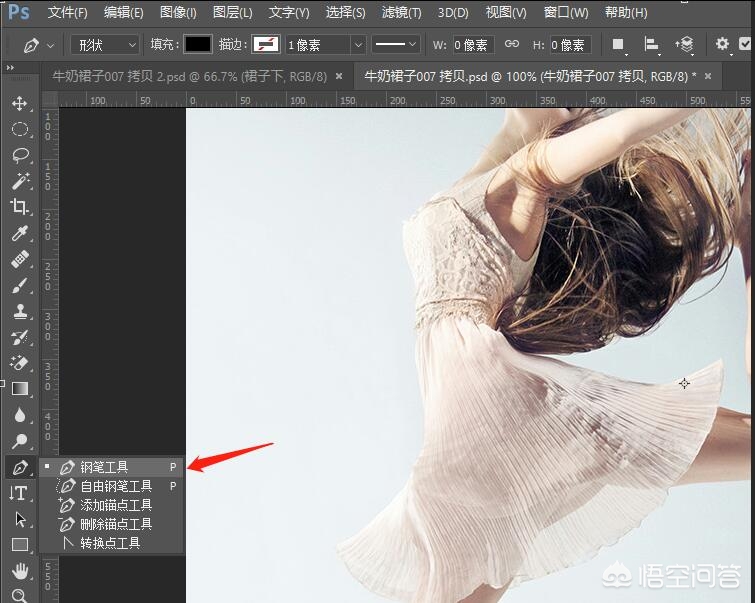
Task: Select the Elliptical Marquee tool
Action: 19,129
